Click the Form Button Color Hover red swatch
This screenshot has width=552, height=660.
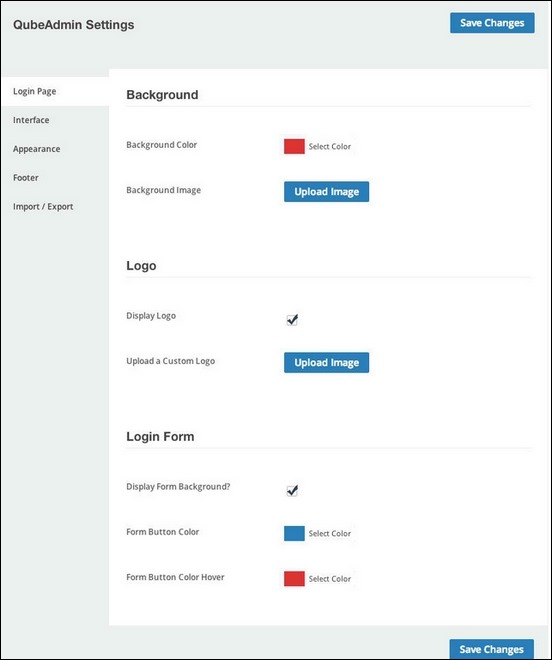pyautogui.click(x=294, y=579)
